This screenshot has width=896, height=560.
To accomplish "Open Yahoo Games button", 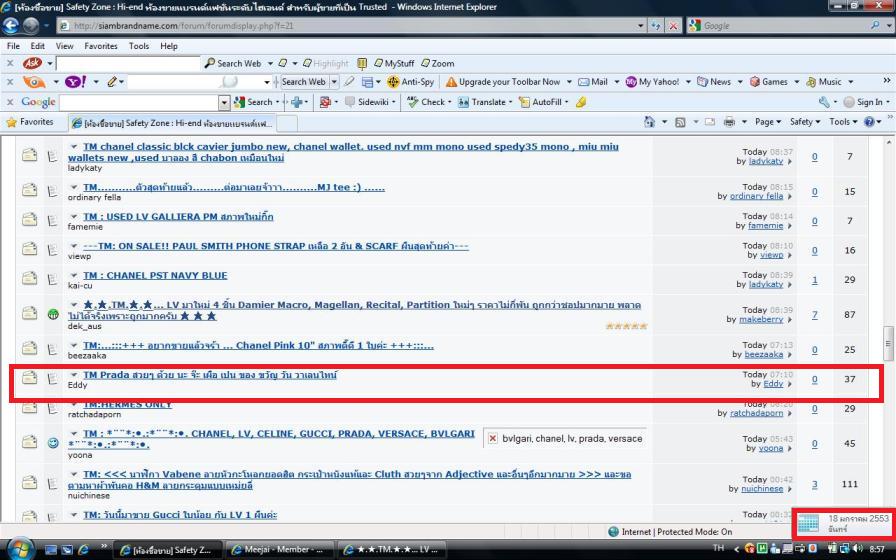I will (769, 82).
